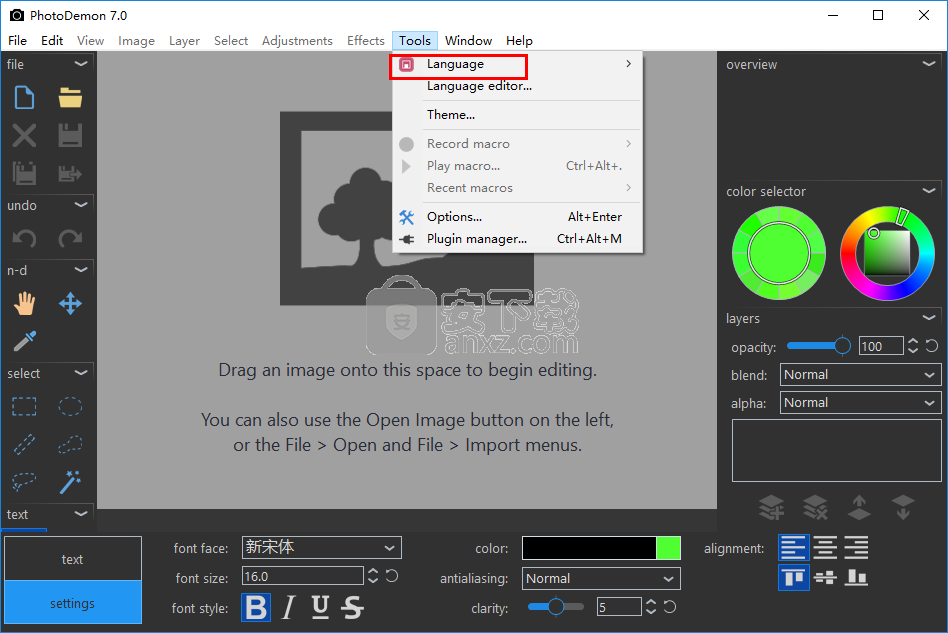
Task: Click the move layer up icon
Action: (859, 507)
